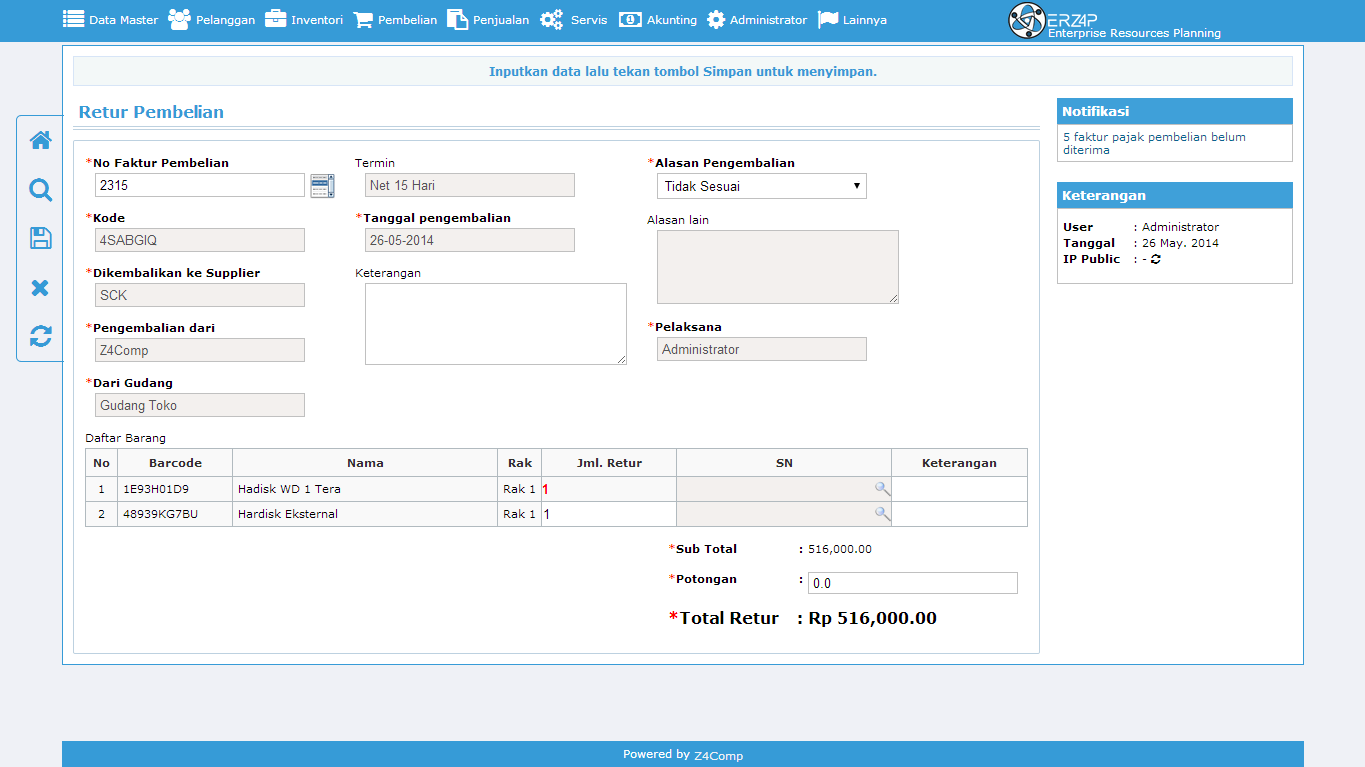Click the Home icon in left sidebar
This screenshot has height=767, width=1365.
[40, 140]
